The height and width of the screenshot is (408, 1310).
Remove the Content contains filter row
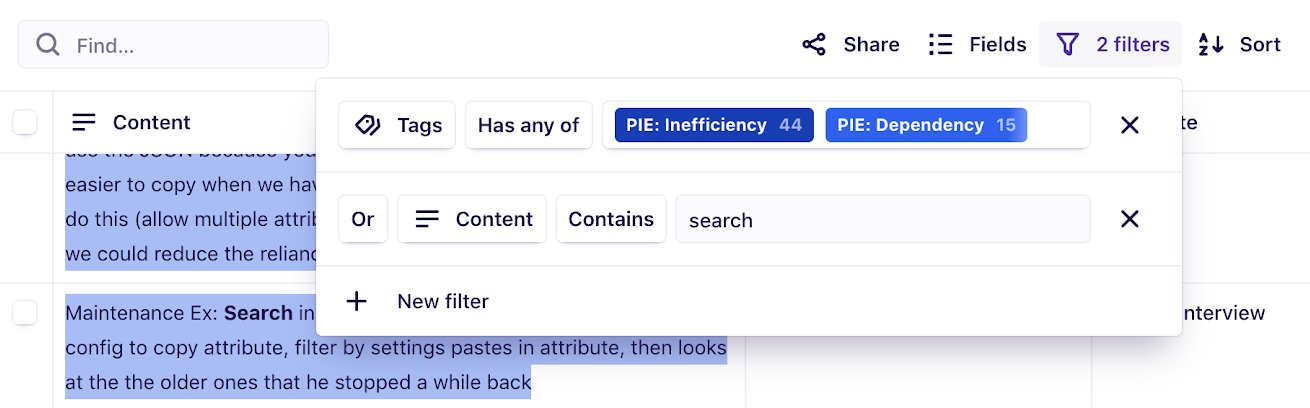pos(1130,219)
